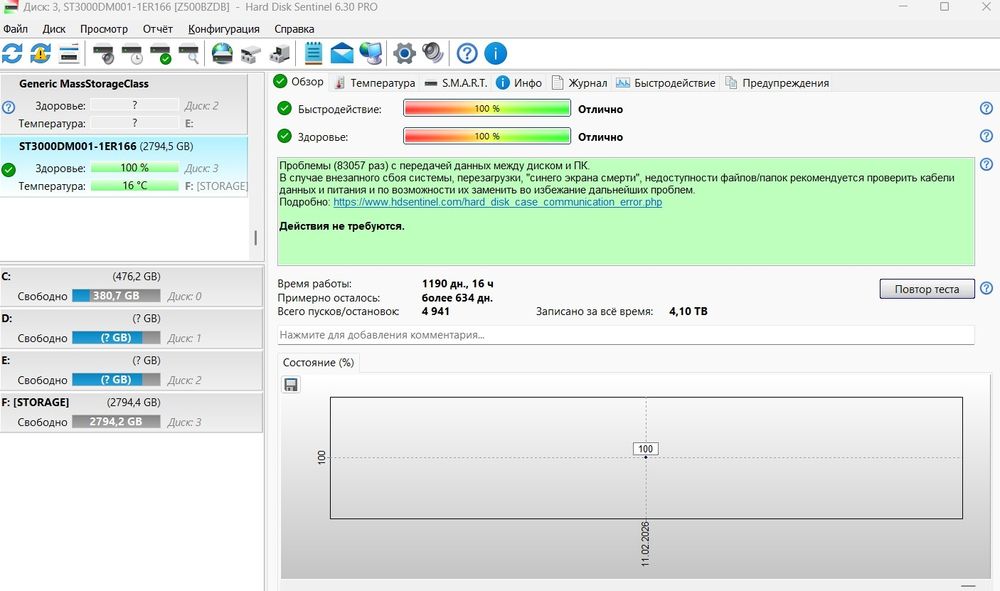Open the hdsentinel.com communication error link
The width and height of the screenshot is (1000, 591).
click(497, 202)
